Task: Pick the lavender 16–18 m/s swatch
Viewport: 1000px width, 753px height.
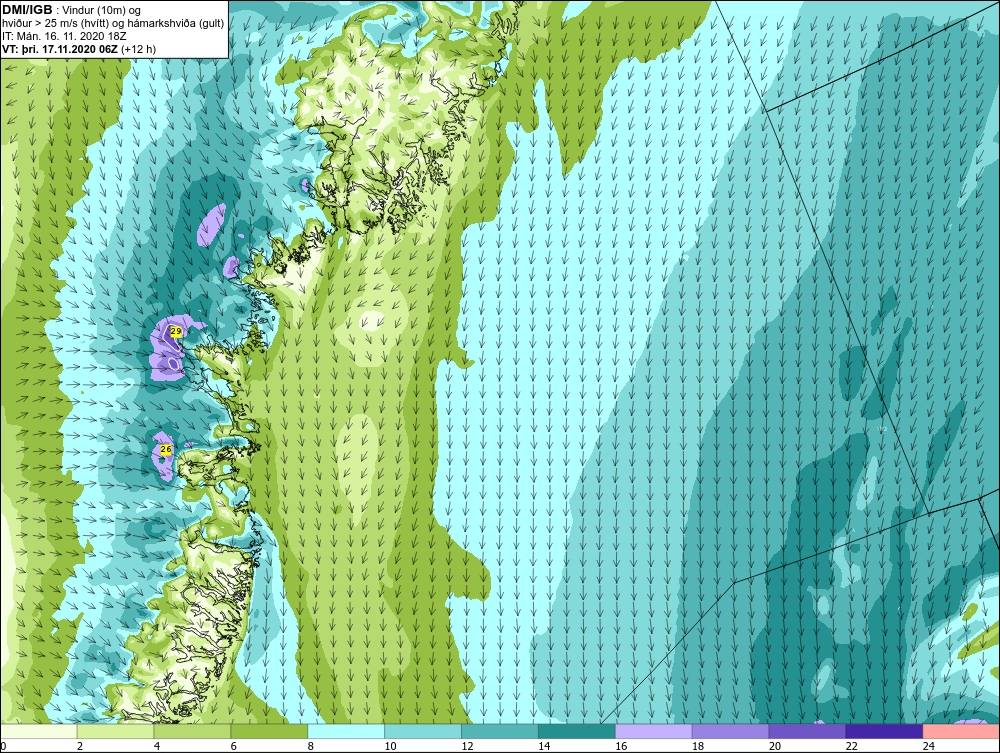Action: pos(654,731)
